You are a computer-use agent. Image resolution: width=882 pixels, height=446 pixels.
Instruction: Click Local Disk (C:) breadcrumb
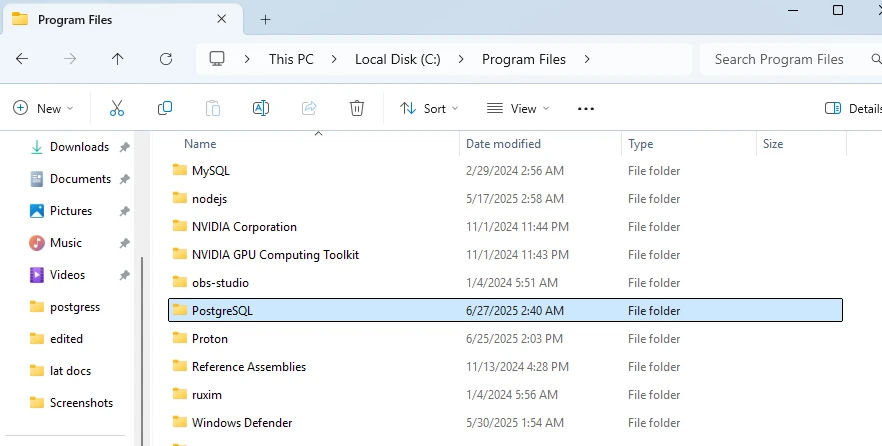(398, 59)
